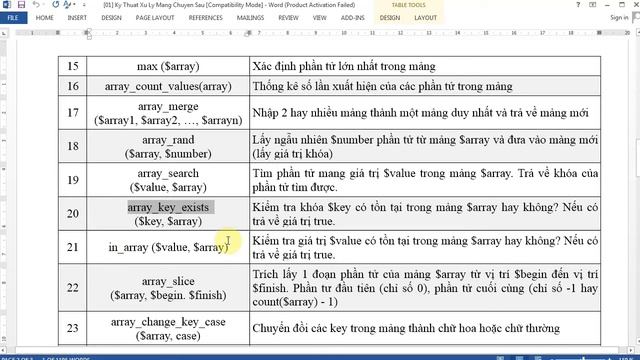The image size is (640, 360).
Task: Open the Table Tools LAYOUT tab
Action: pos(426,18)
